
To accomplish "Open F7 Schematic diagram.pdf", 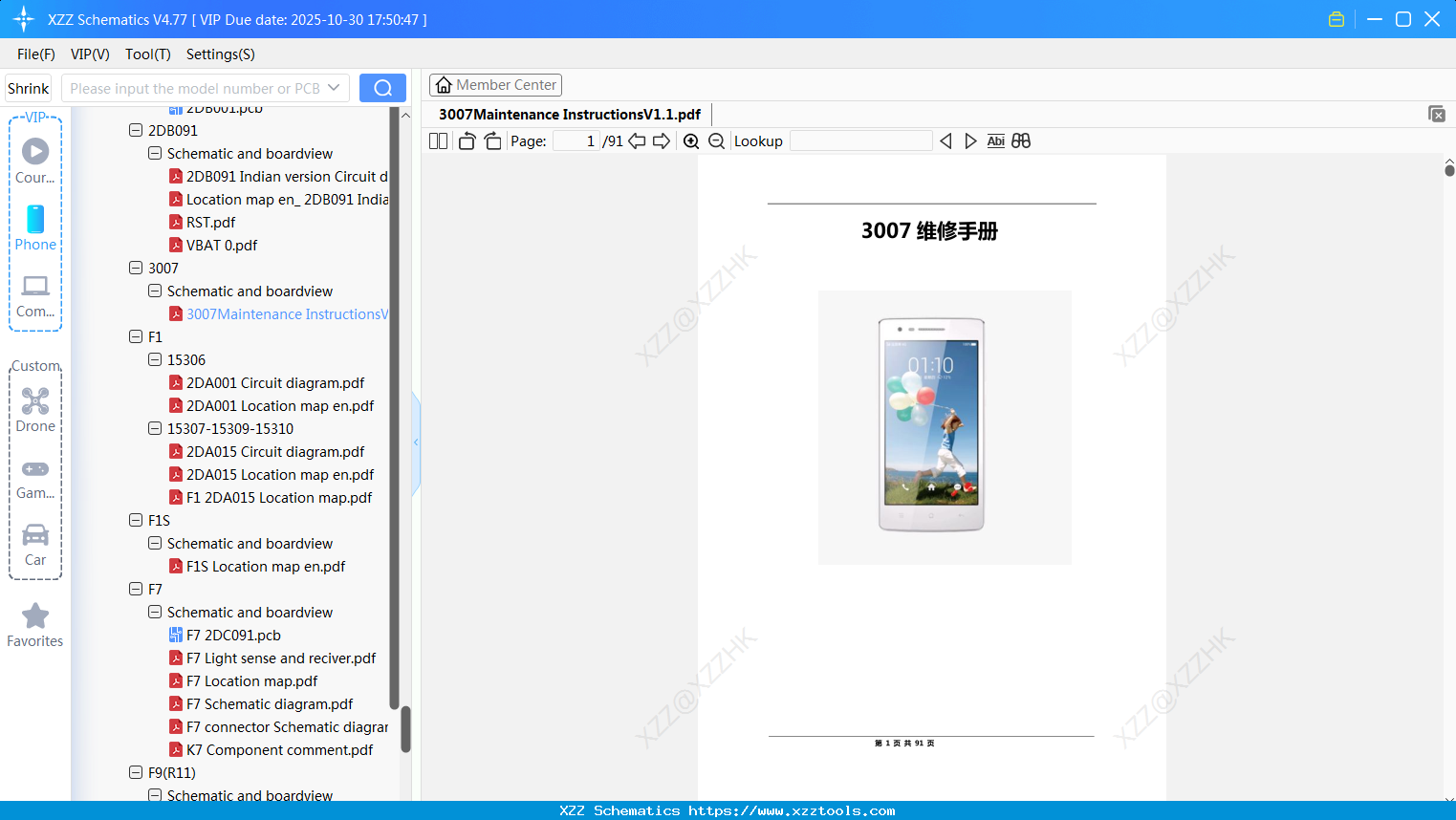I will [270, 703].
